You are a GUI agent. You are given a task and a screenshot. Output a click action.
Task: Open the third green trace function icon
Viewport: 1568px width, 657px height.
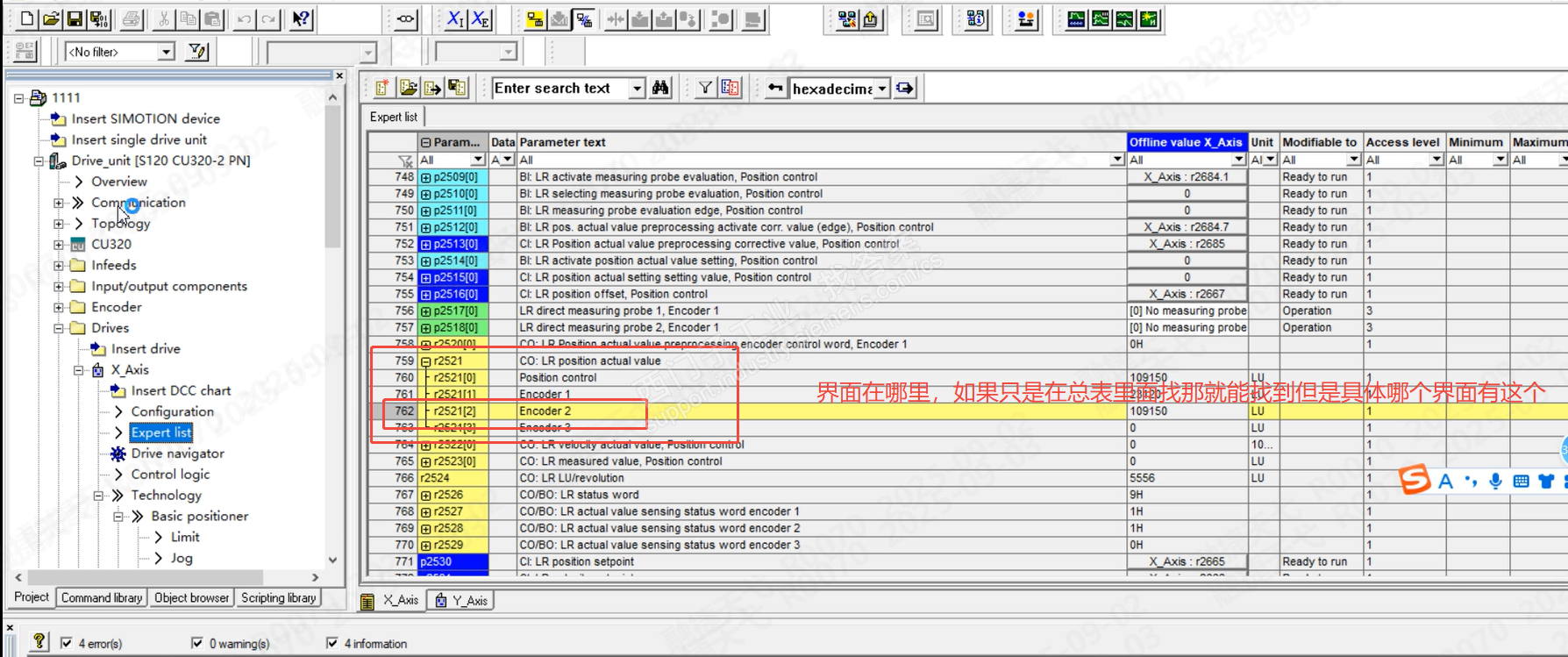(x=1124, y=18)
